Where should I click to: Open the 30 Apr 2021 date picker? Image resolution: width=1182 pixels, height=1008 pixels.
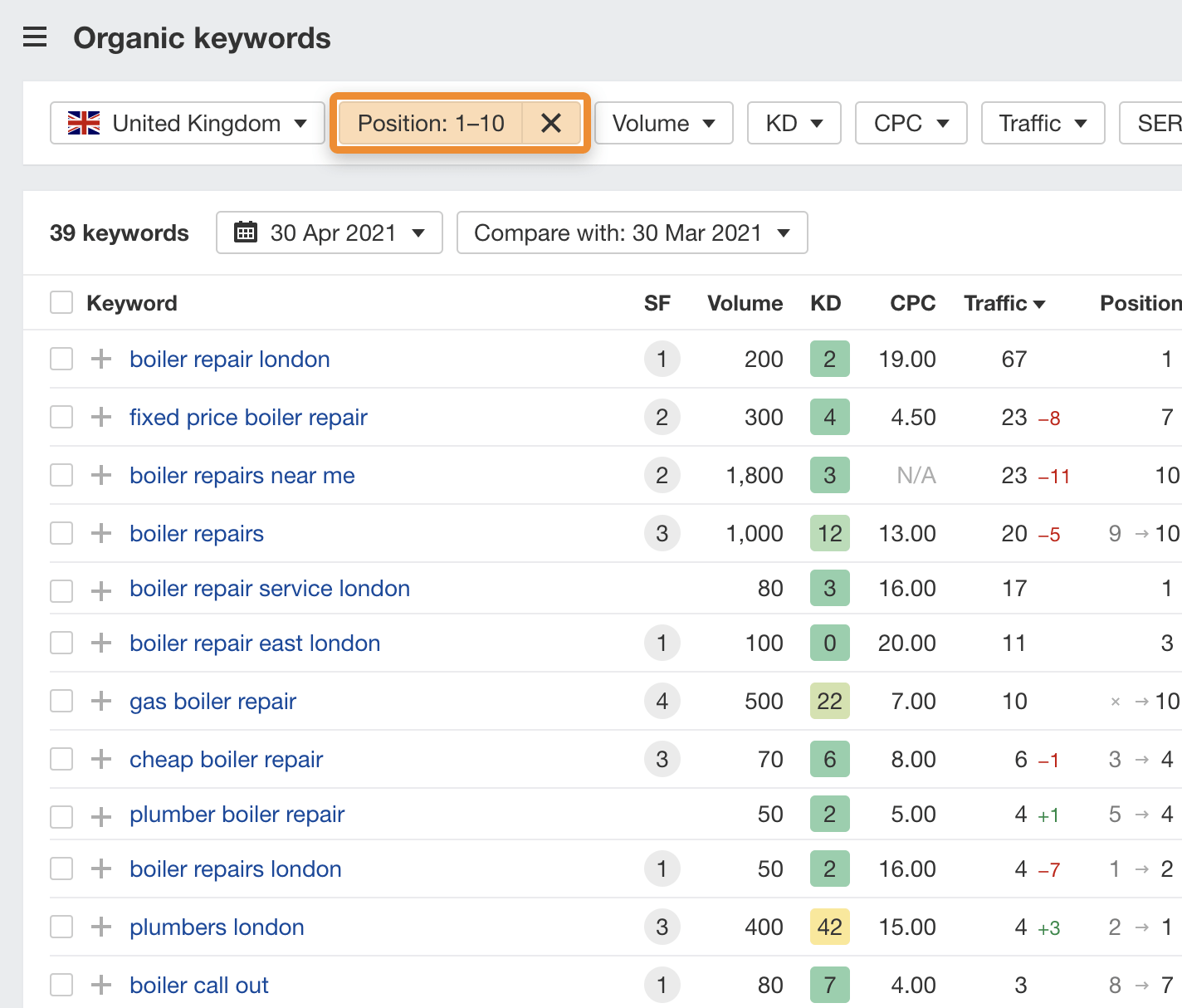coord(330,232)
